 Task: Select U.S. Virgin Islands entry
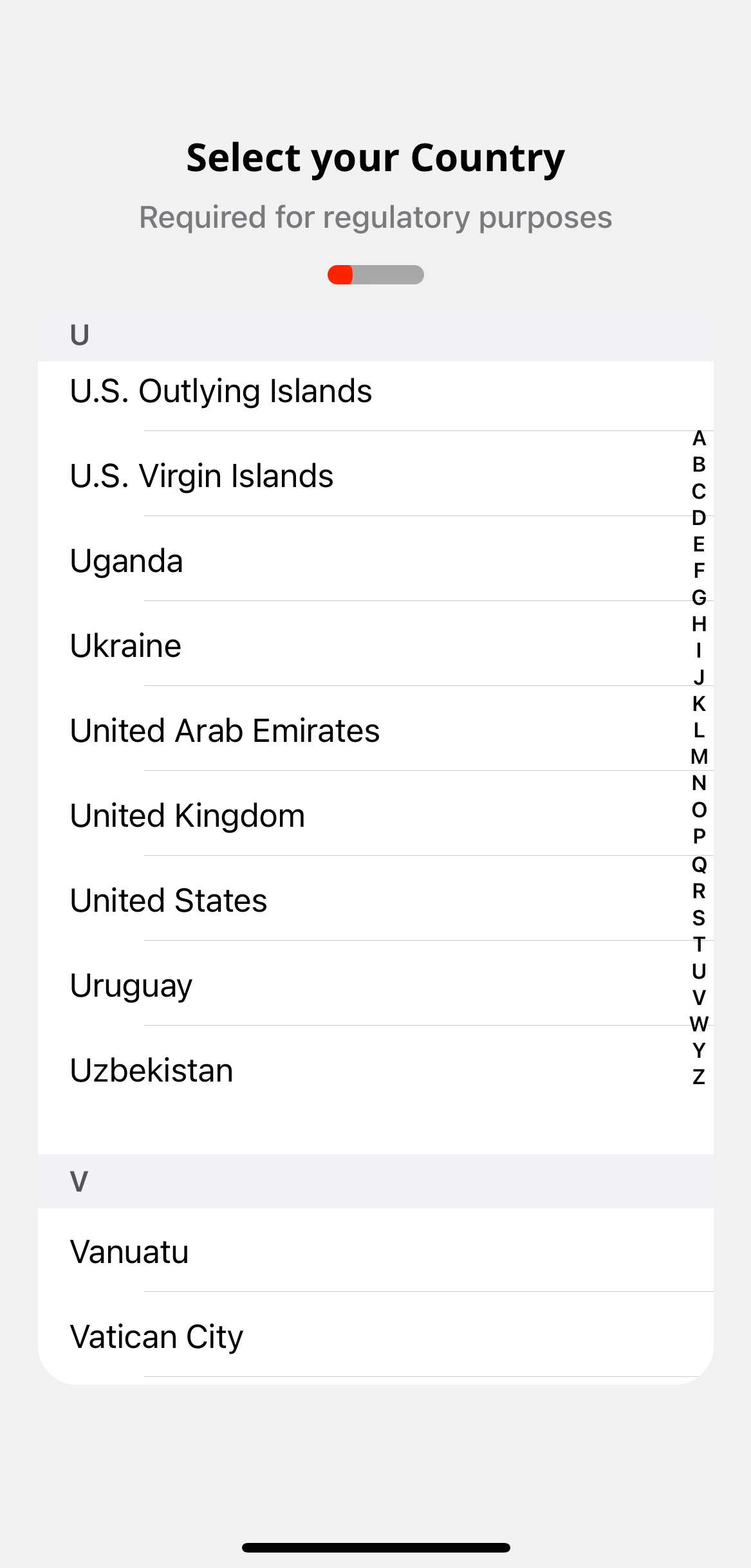click(x=201, y=476)
